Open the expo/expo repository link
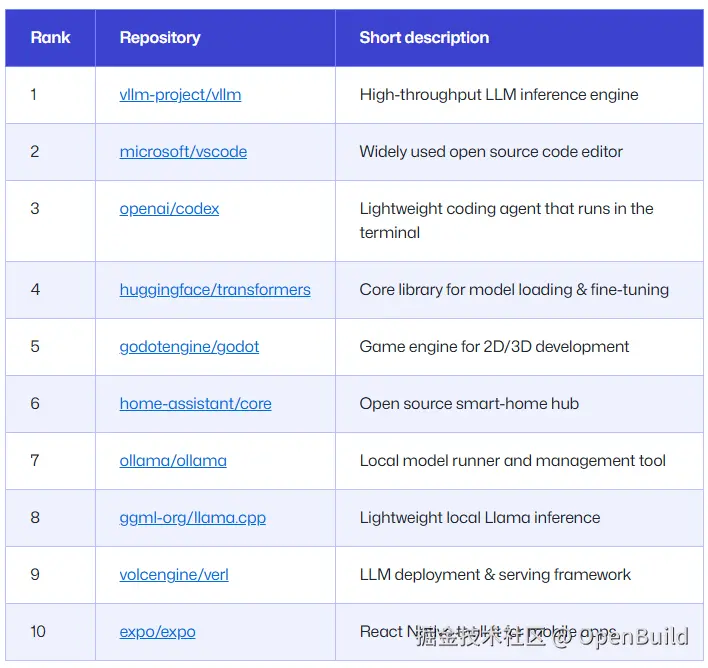The height and width of the screenshot is (668, 708). click(157, 632)
